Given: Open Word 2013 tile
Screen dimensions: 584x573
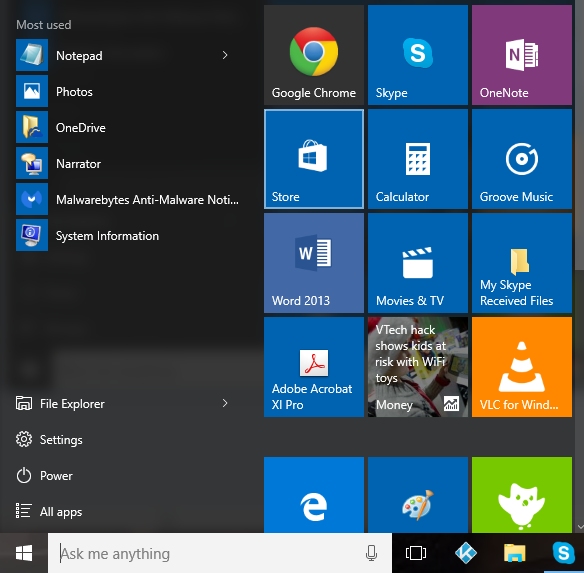Looking at the screenshot, I should (x=314, y=263).
